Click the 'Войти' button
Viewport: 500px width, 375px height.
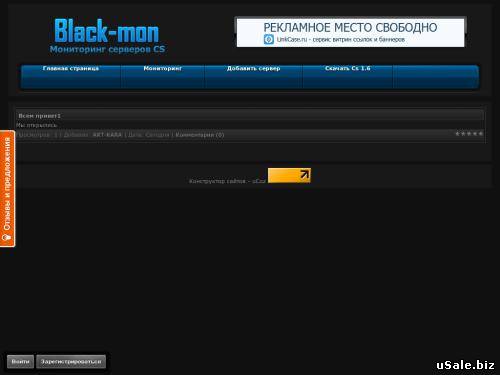20,362
